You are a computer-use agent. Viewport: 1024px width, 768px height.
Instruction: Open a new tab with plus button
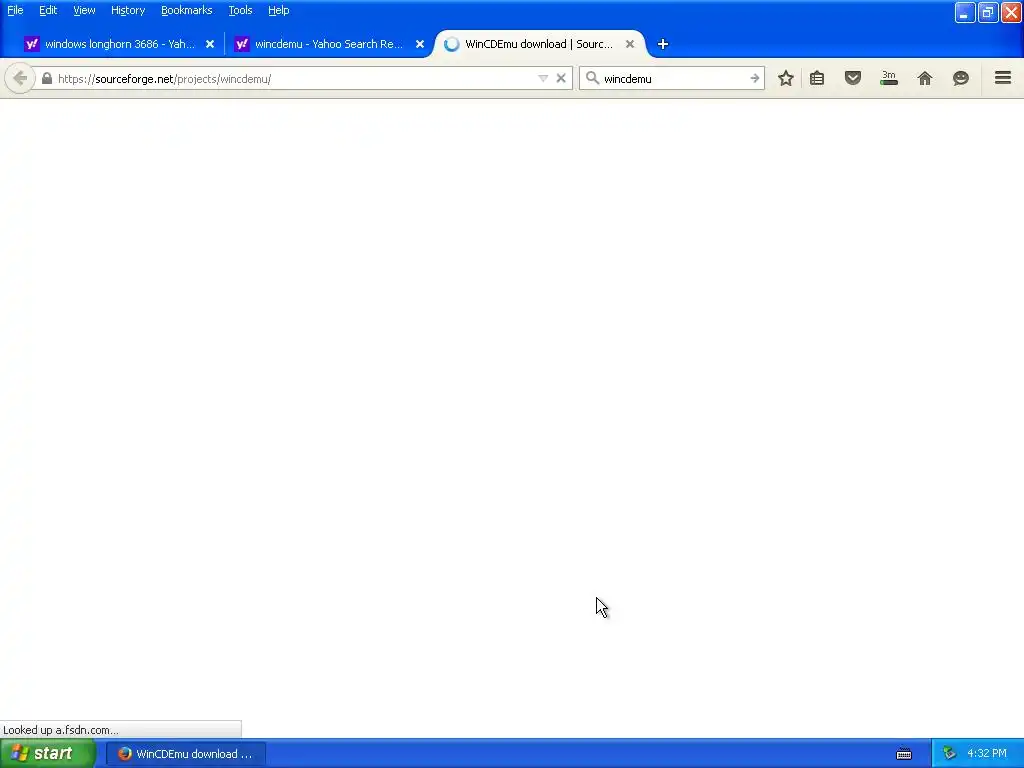[663, 44]
